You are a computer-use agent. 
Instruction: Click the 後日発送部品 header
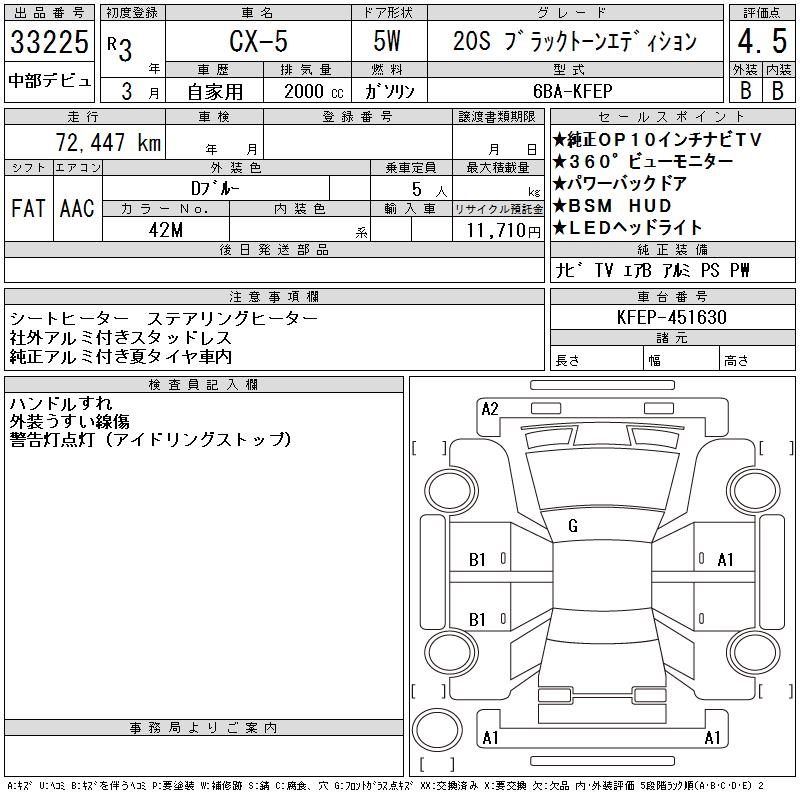[274, 249]
